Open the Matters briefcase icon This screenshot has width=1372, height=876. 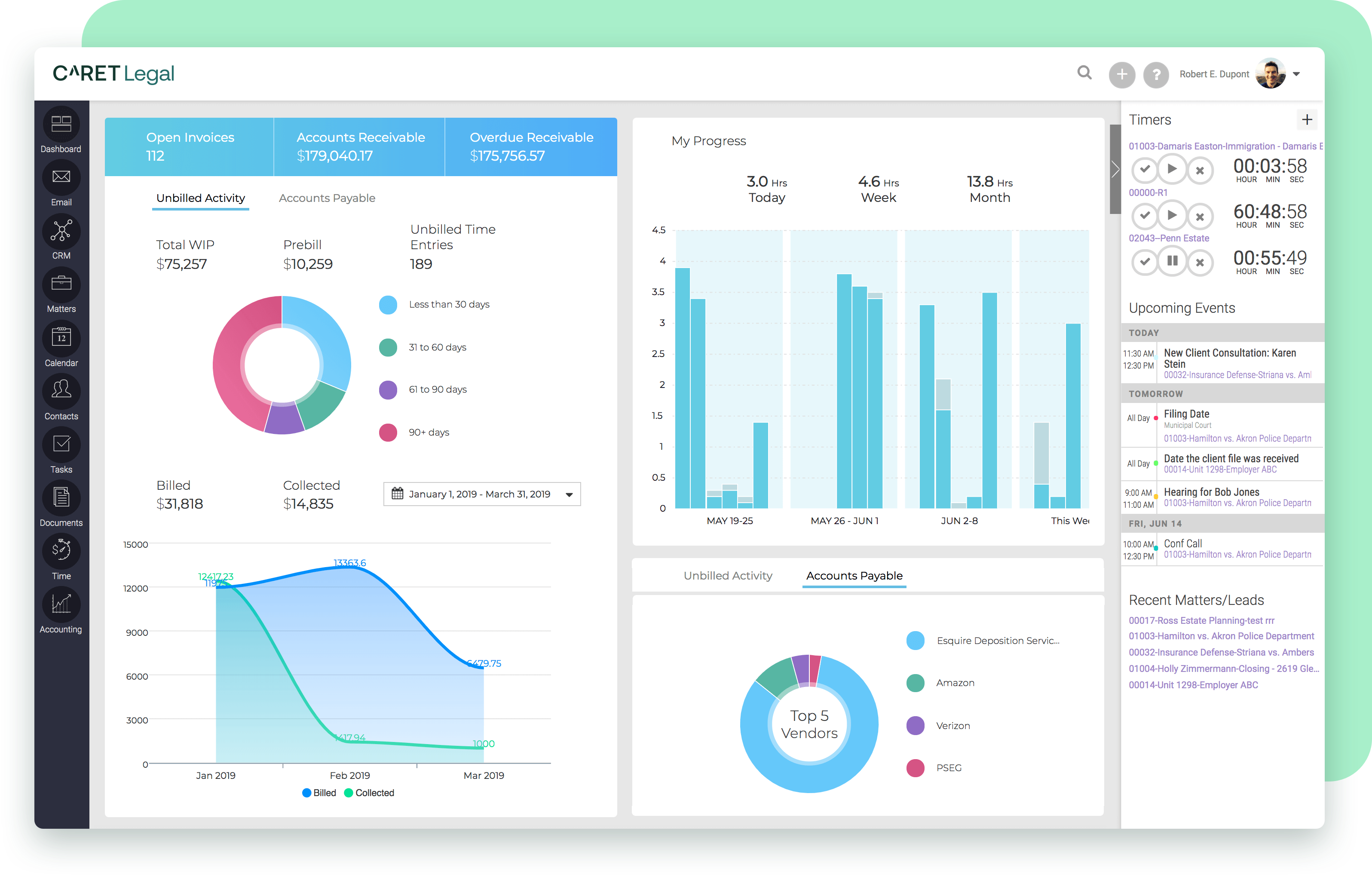(x=61, y=284)
